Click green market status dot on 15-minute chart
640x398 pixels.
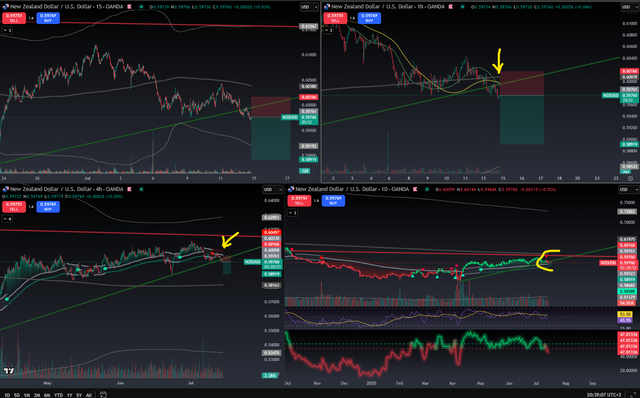(141, 7)
